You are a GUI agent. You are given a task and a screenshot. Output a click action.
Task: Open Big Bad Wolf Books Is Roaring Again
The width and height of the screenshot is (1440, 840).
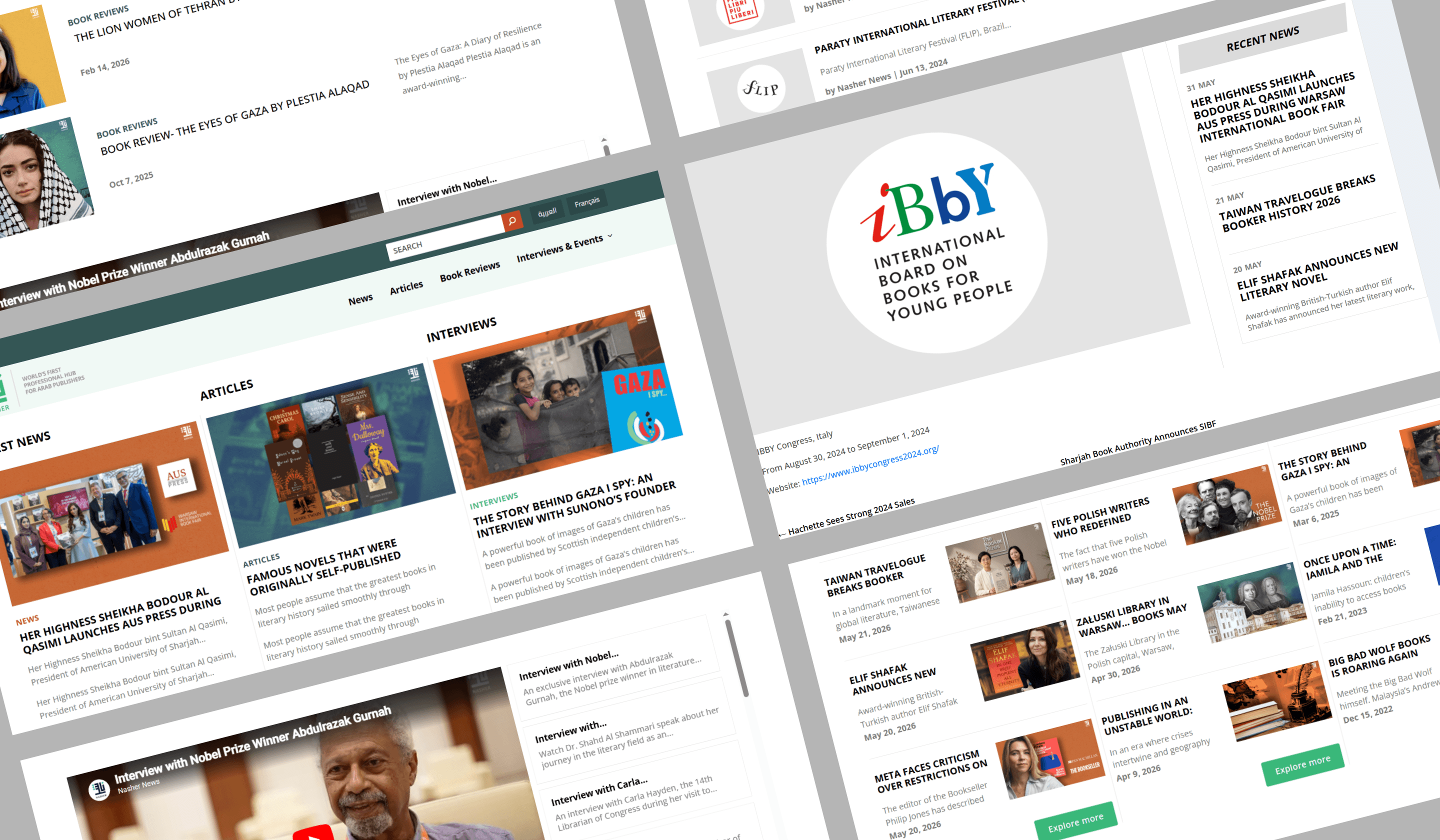(1379, 656)
